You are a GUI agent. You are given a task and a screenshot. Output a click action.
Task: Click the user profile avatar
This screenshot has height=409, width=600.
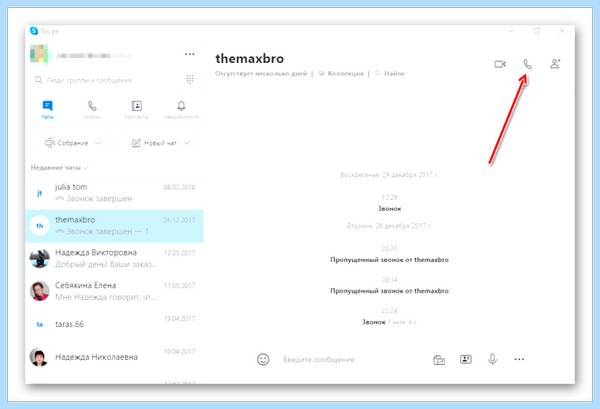pyautogui.click(x=39, y=54)
